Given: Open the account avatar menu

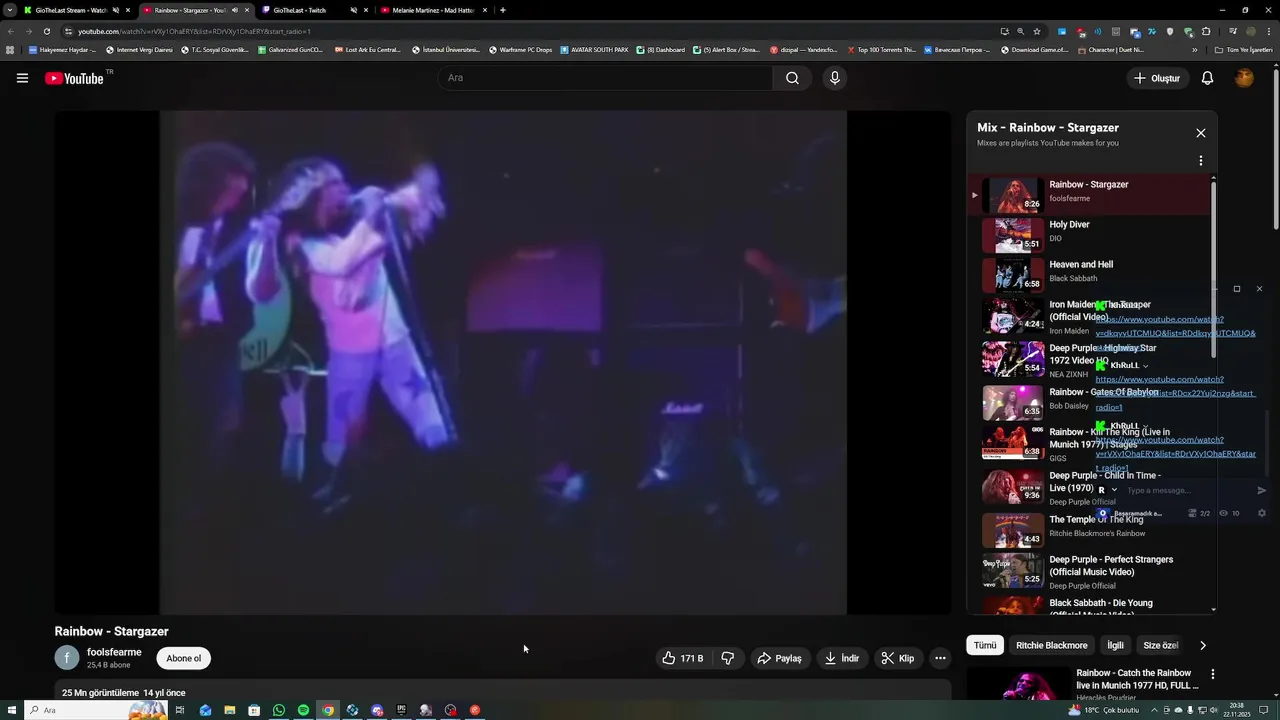Looking at the screenshot, I should 1244,78.
